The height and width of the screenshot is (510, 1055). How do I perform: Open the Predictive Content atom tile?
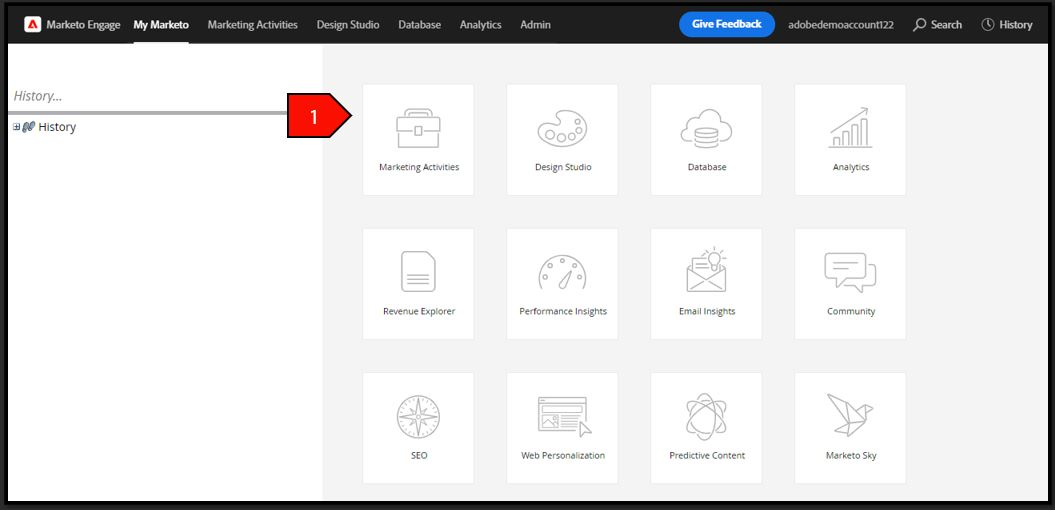706,428
